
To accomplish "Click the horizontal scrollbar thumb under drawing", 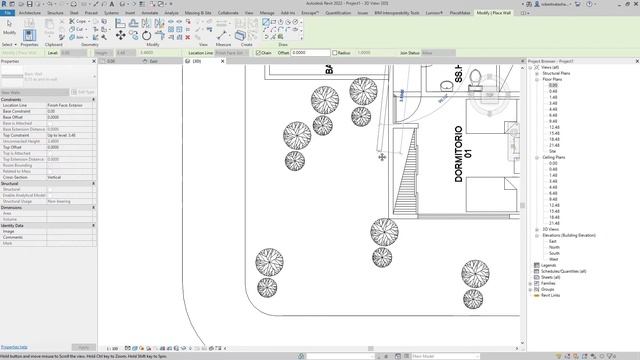I will [x=370, y=349].
